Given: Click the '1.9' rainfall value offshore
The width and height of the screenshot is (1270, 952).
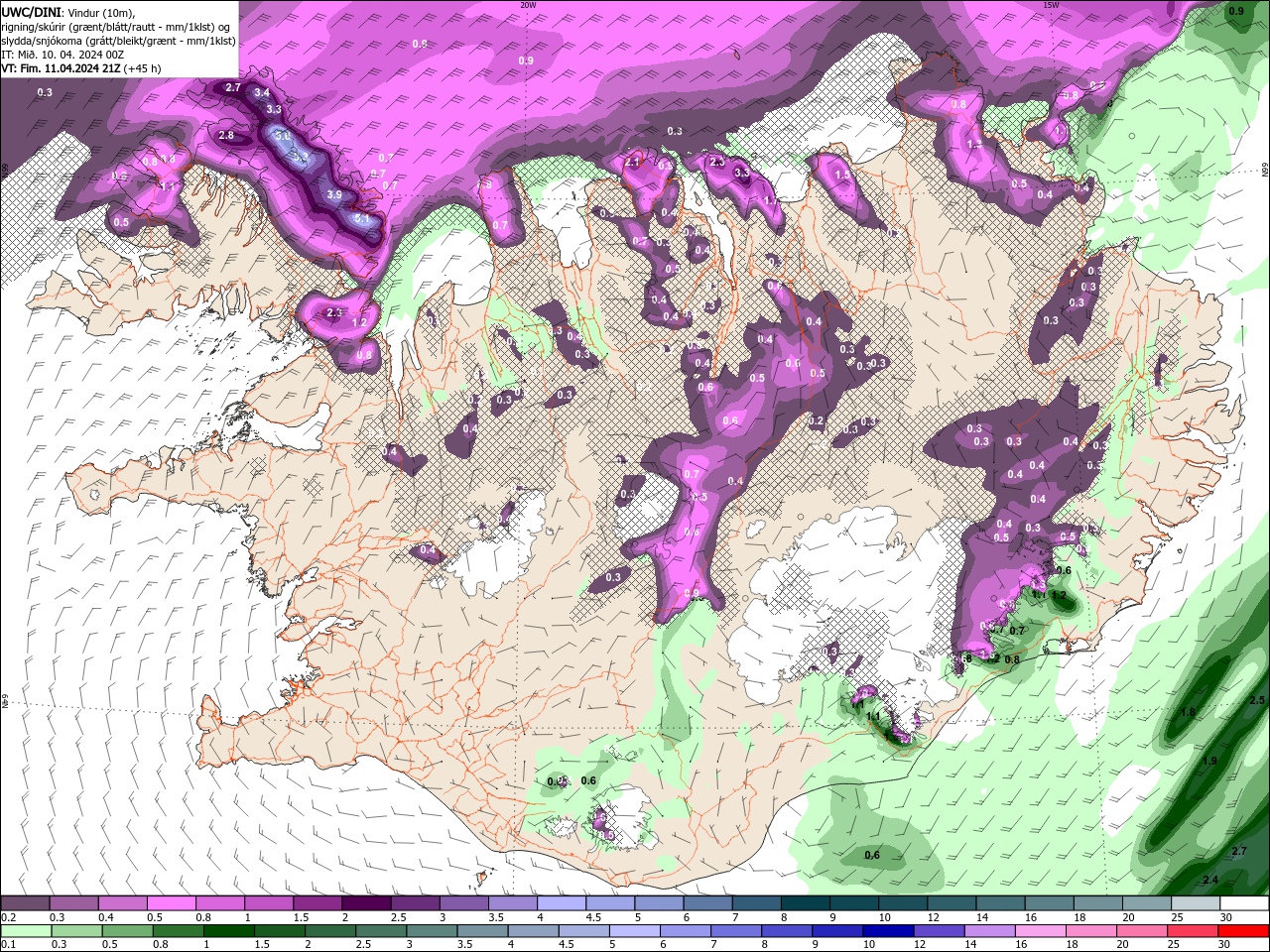Looking at the screenshot, I should pos(1209,762).
